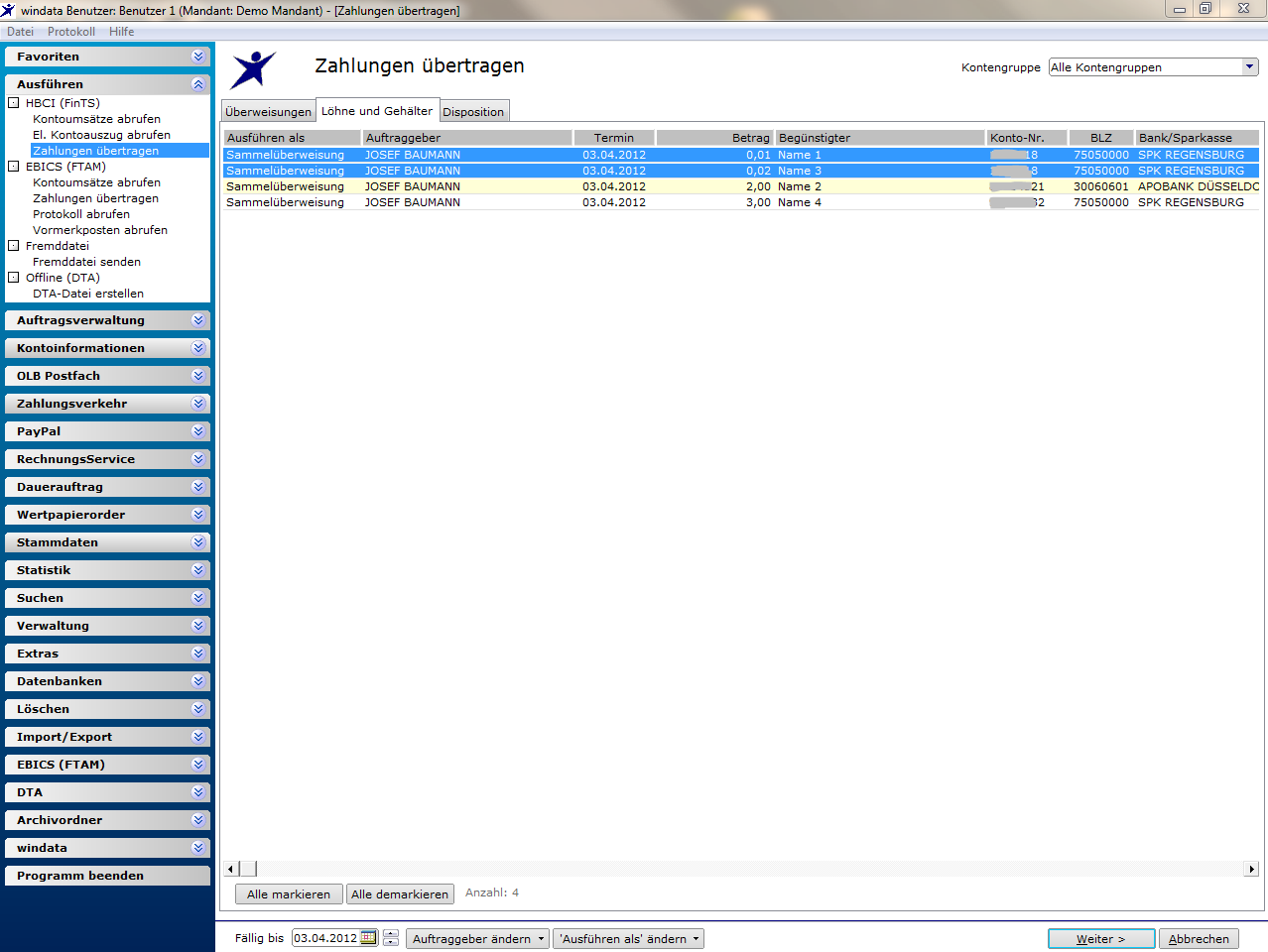Collapse the HBCI (FinTS) tree node

pyautogui.click(x=14, y=103)
